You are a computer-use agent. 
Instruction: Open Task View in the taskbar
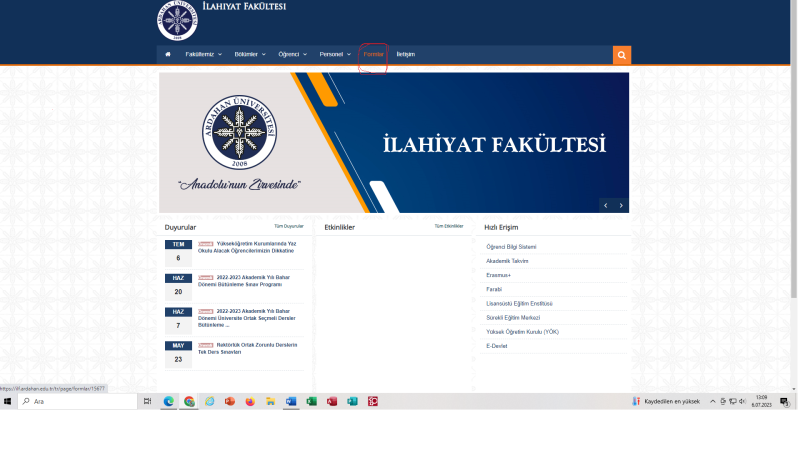point(147,402)
